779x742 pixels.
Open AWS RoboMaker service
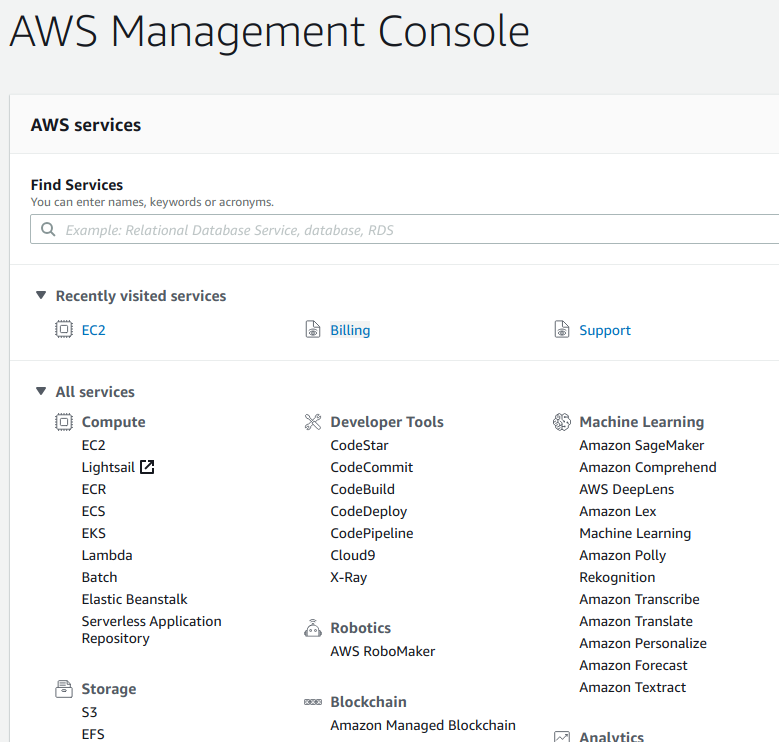pyautogui.click(x=383, y=651)
